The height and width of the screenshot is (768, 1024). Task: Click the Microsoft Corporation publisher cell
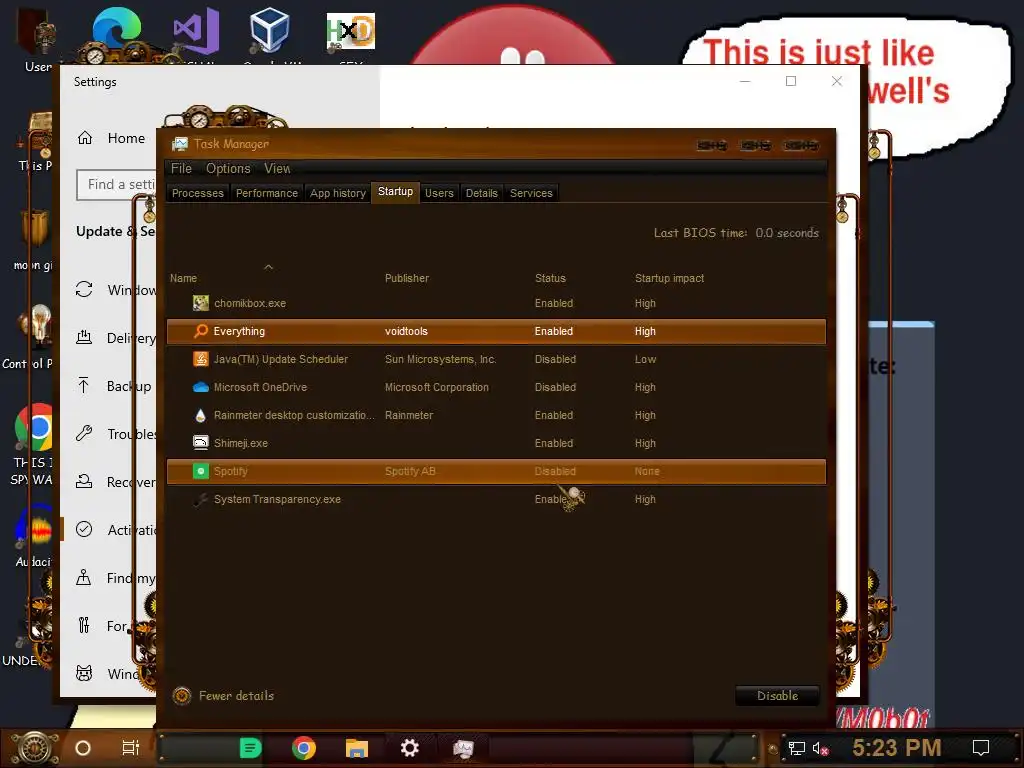coord(437,387)
